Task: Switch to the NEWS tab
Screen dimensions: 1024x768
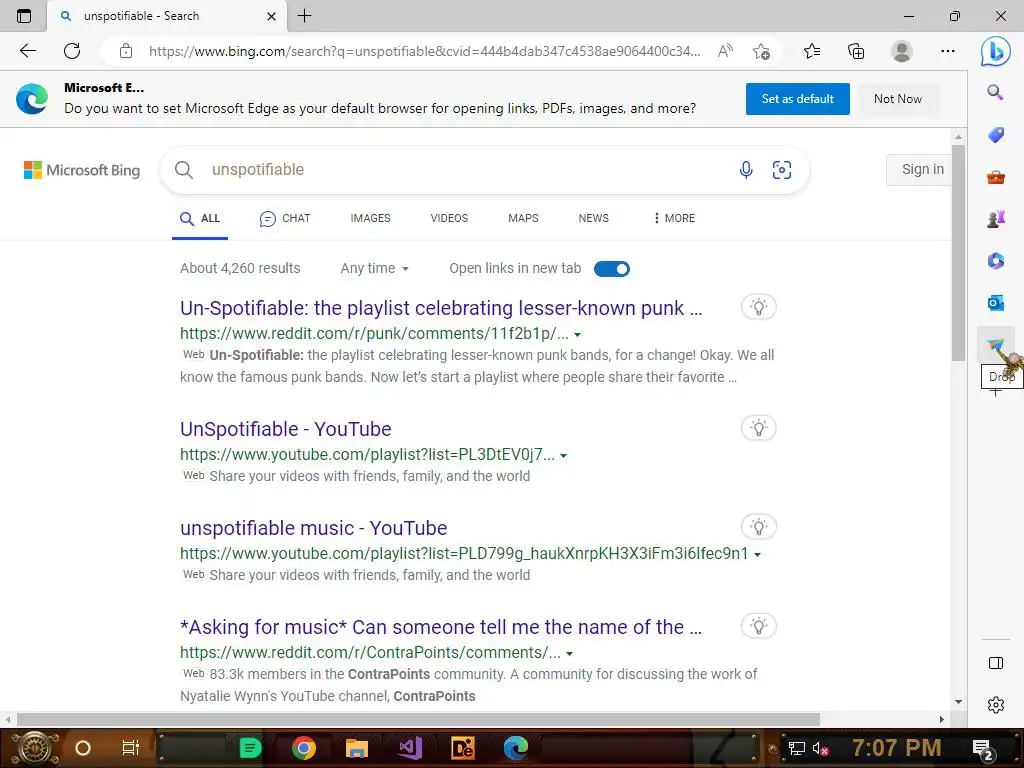Action: pos(594,218)
